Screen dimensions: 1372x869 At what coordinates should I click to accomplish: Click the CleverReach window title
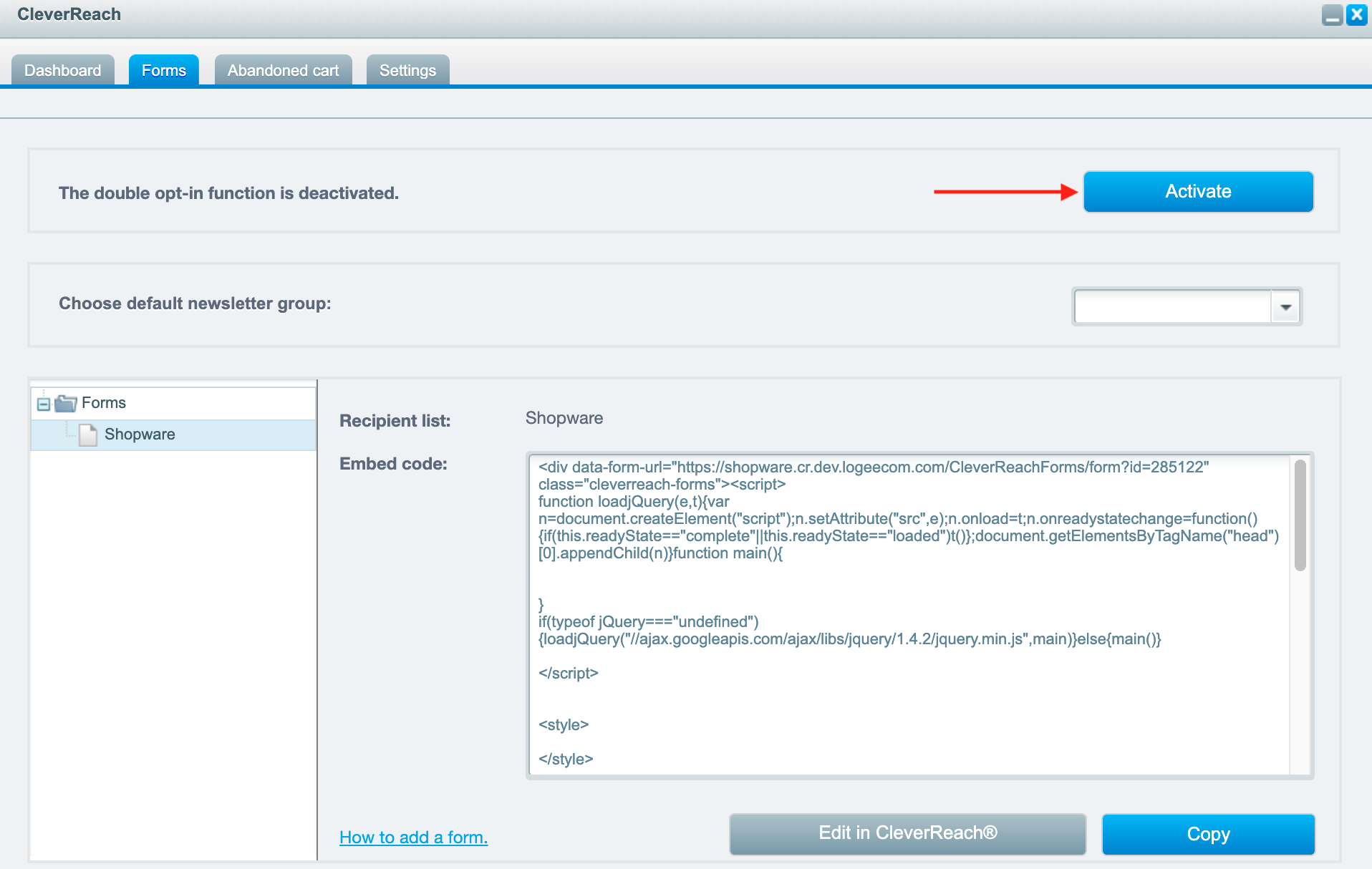(x=69, y=15)
